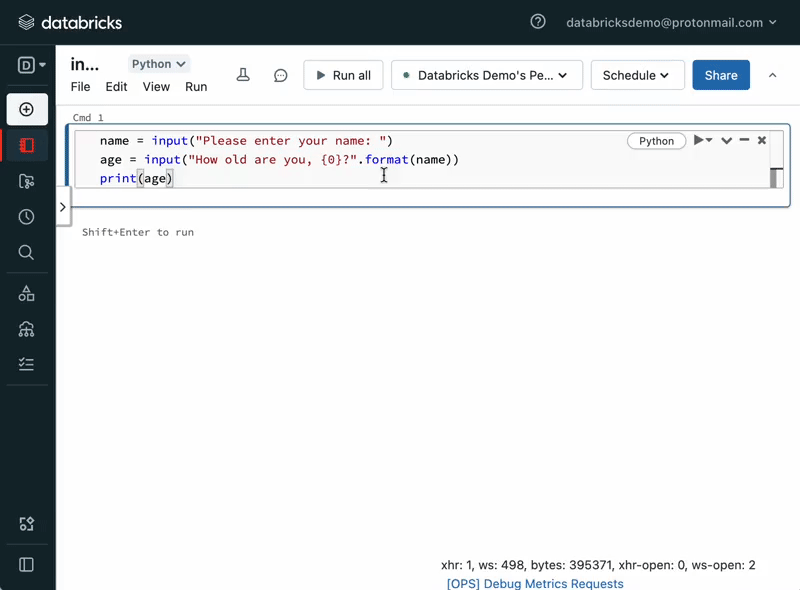Open Recents using the clock icon
This screenshot has height=590, width=800.
27,216
